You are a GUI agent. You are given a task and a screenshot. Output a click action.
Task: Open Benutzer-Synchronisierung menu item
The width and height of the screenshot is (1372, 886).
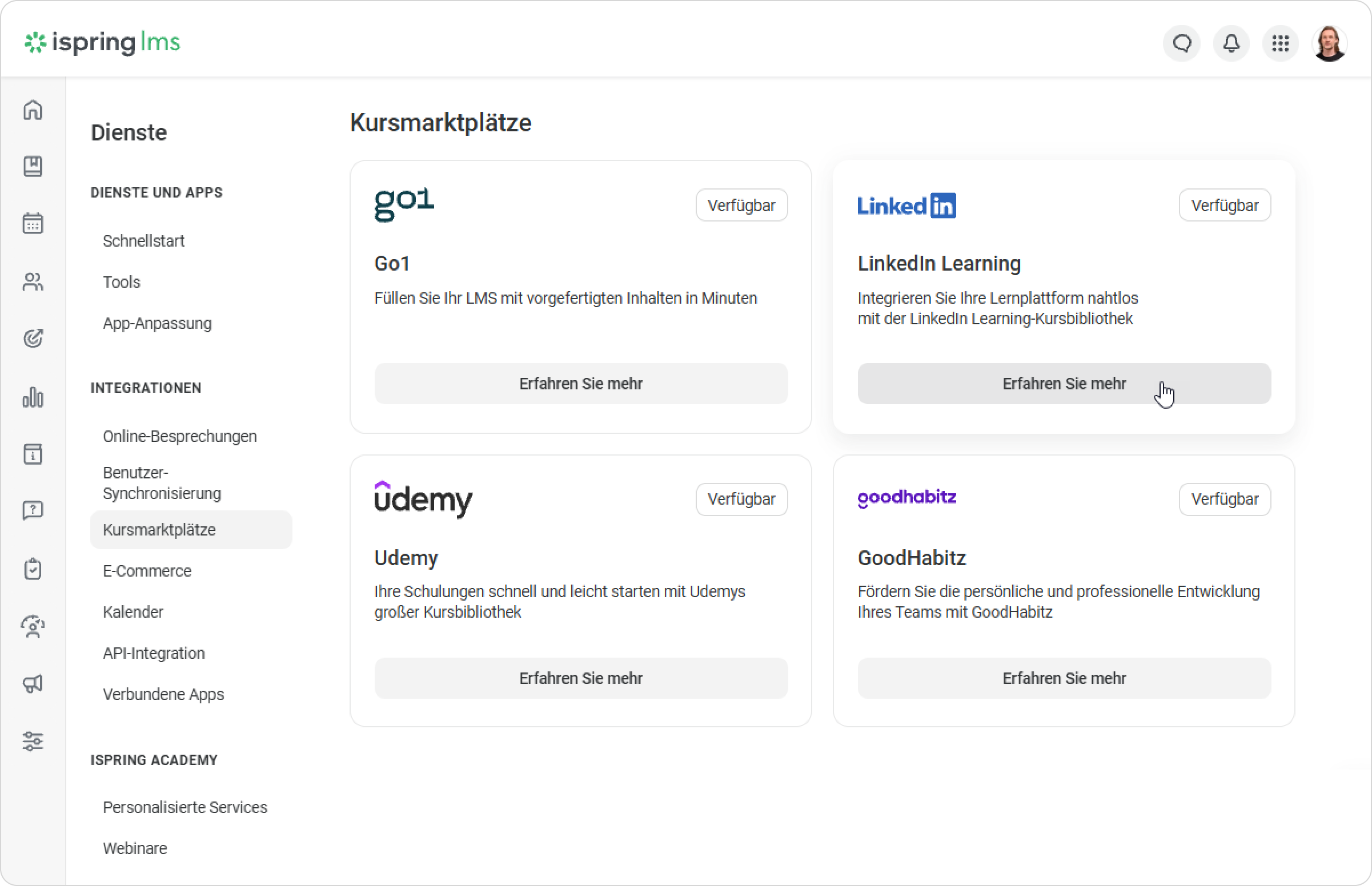click(x=162, y=483)
